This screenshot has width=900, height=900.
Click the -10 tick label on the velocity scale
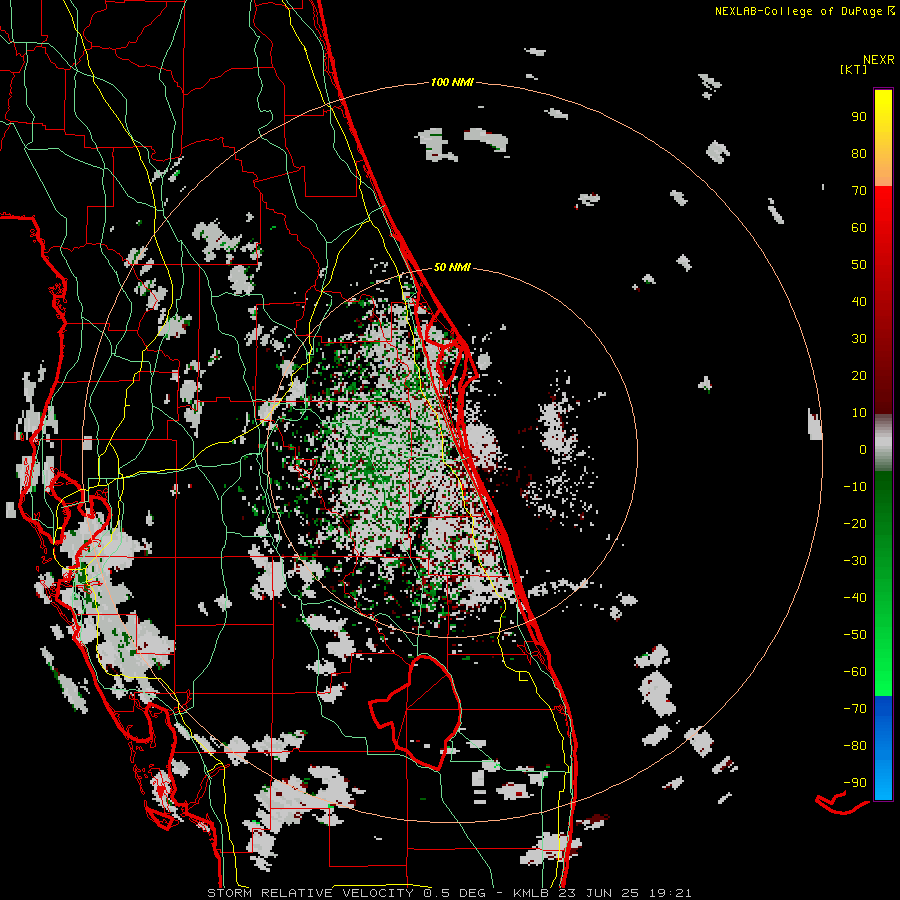tap(855, 487)
